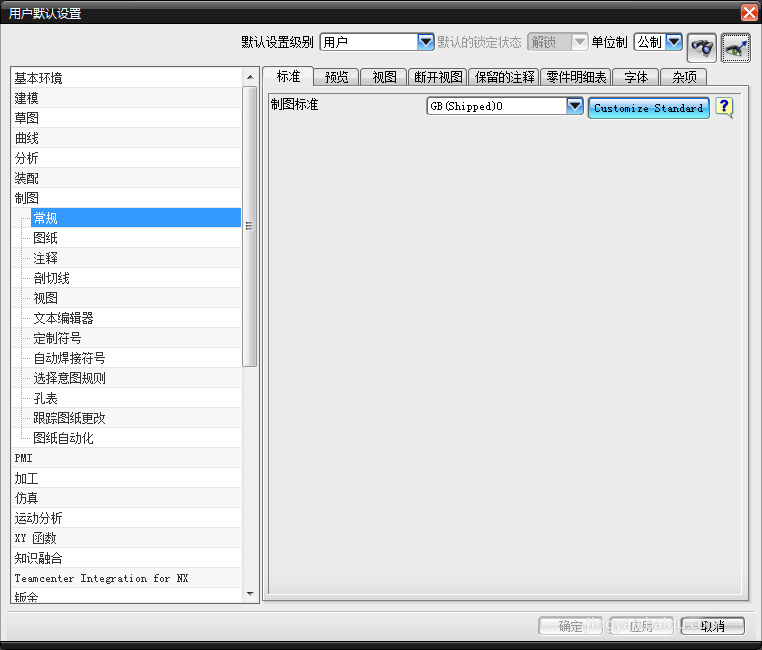Select 图纸 under 制图
The width and height of the screenshot is (762, 650).
point(136,238)
